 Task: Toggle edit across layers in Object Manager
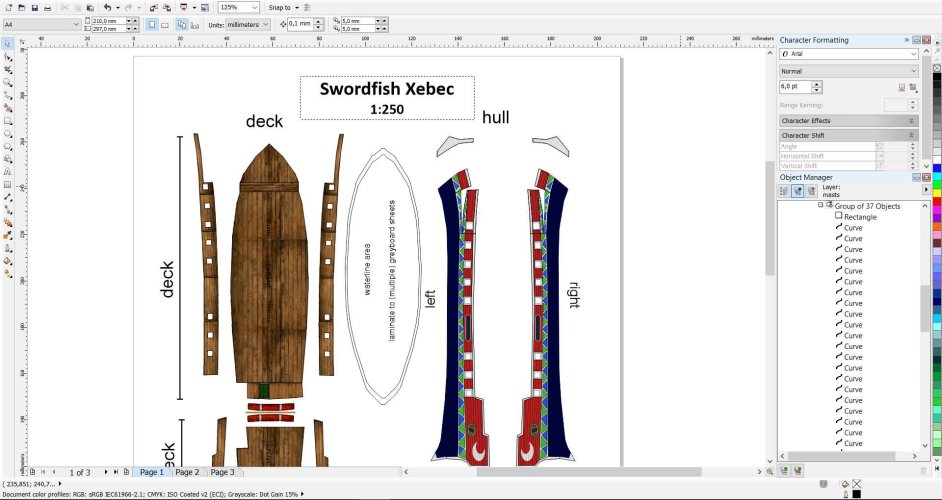[x=798, y=189]
